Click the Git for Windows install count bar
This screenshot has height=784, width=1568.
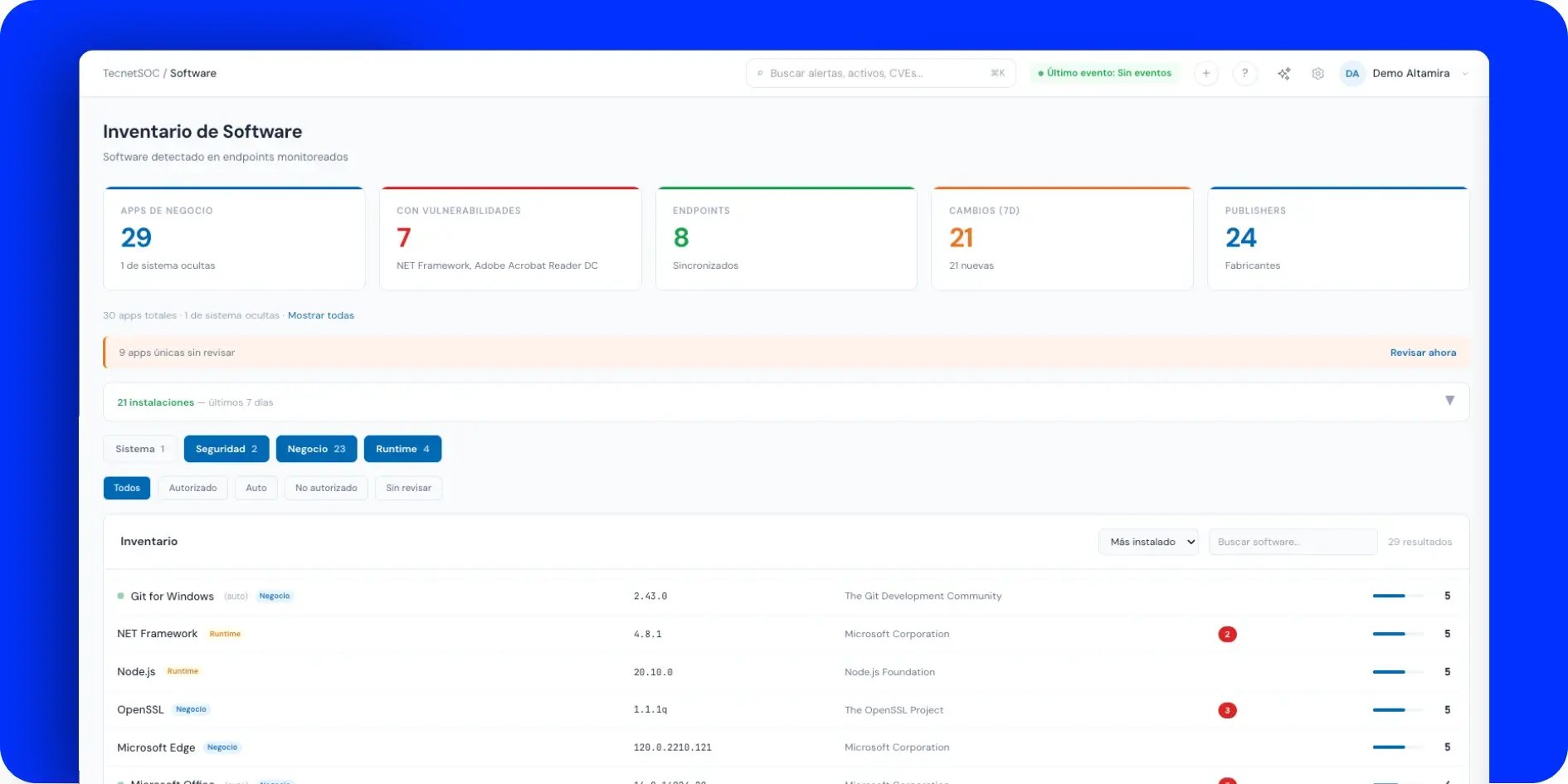(1397, 596)
